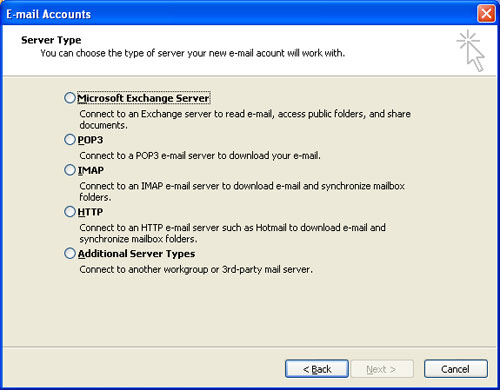The height and width of the screenshot is (390, 500).
Task: Go back with the Back button
Action: tap(317, 369)
